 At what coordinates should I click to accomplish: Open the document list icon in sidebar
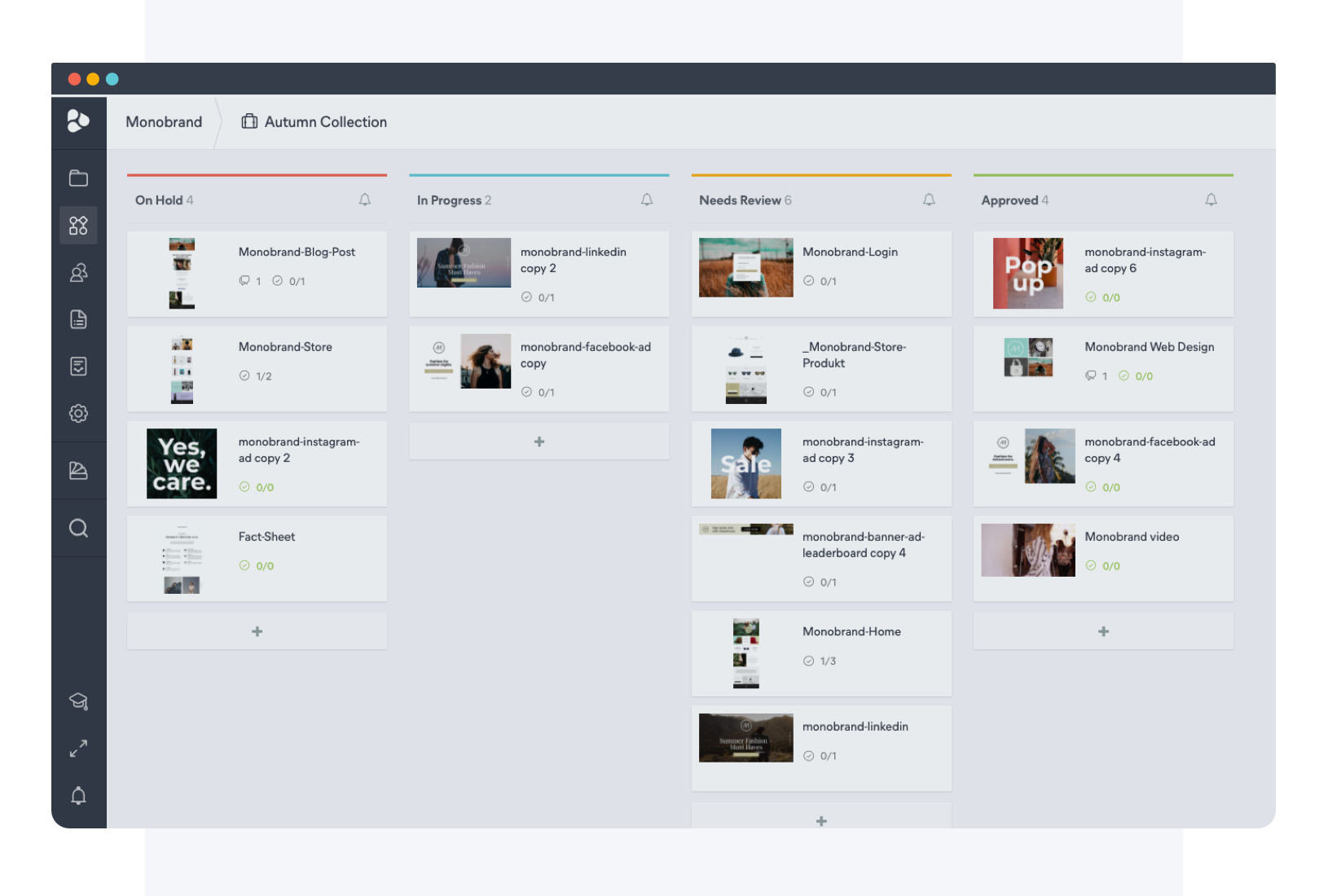(x=78, y=319)
